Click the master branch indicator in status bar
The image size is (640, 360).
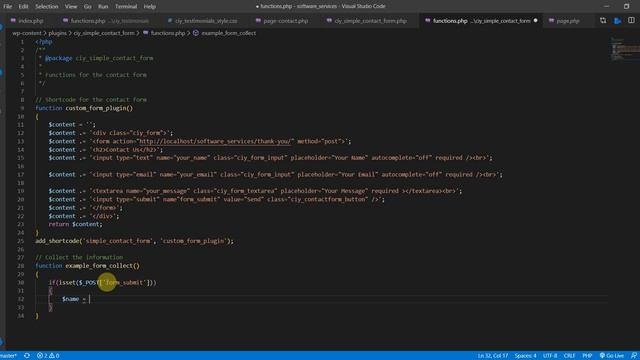point(9,356)
